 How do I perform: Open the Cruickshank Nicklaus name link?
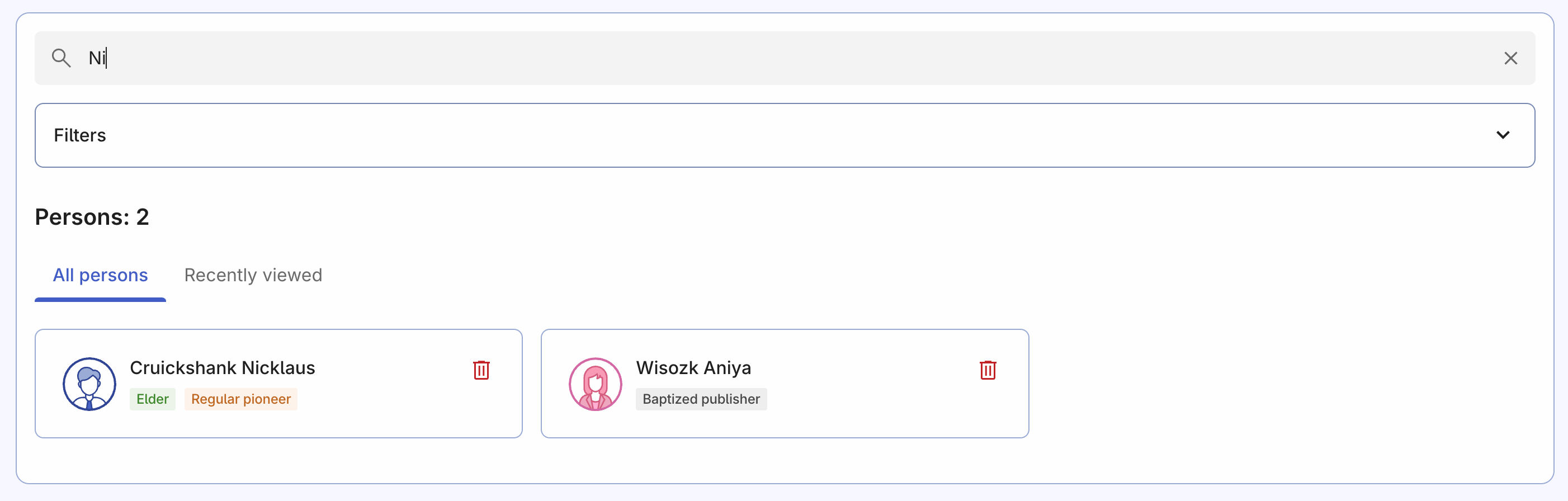(x=222, y=368)
